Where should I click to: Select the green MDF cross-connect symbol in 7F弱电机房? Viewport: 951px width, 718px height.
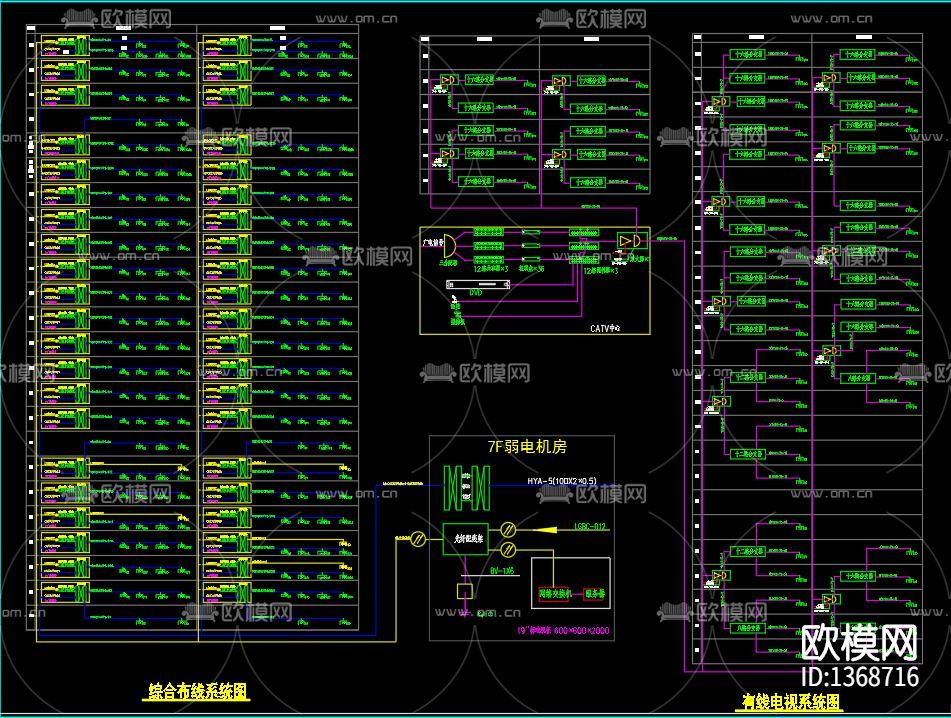click(x=466, y=488)
